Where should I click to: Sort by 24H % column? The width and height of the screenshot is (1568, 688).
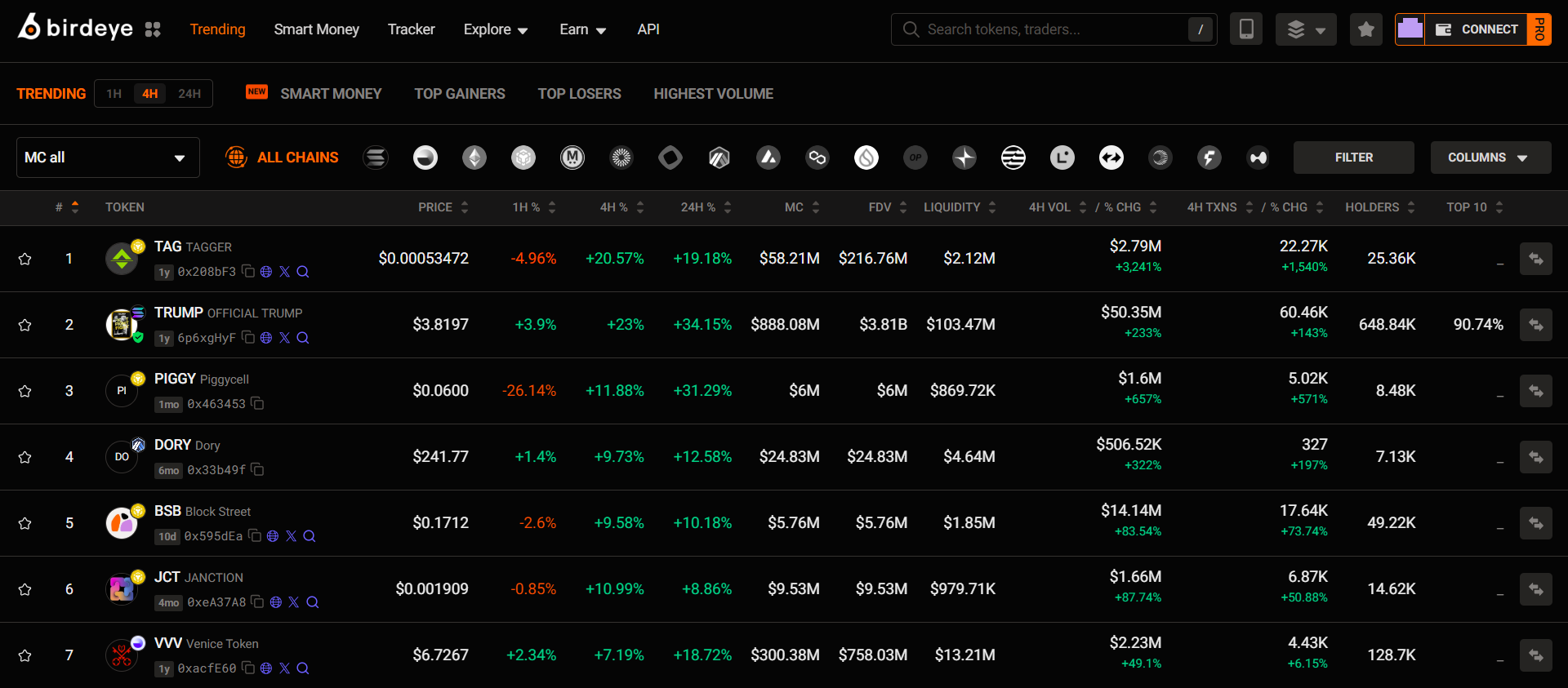pyautogui.click(x=706, y=207)
